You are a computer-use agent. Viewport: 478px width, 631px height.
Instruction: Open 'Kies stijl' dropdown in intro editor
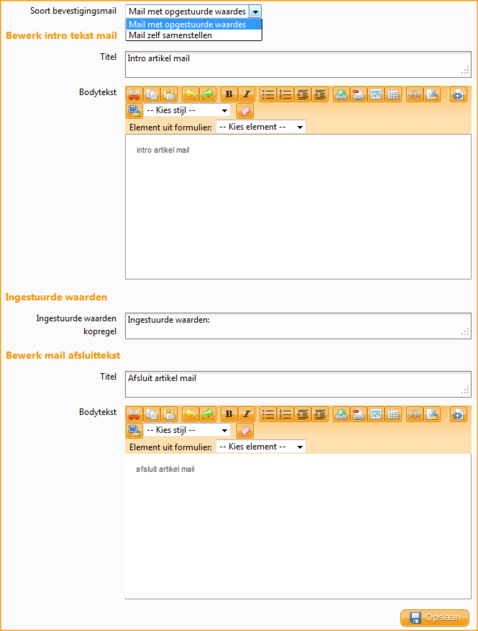coord(187,110)
